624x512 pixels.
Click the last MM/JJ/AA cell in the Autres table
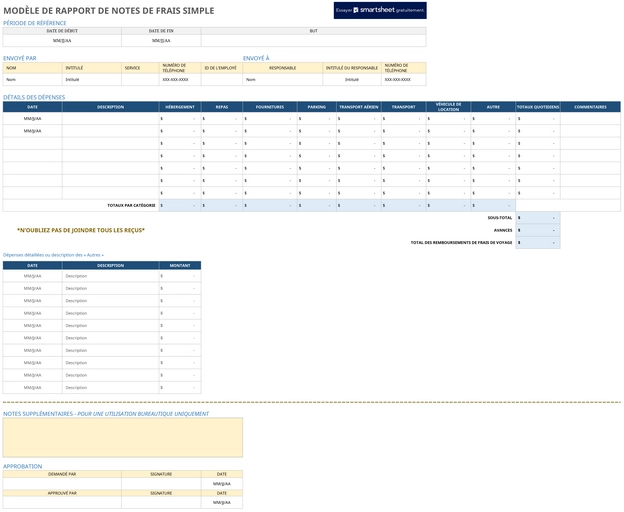[x=32, y=387]
